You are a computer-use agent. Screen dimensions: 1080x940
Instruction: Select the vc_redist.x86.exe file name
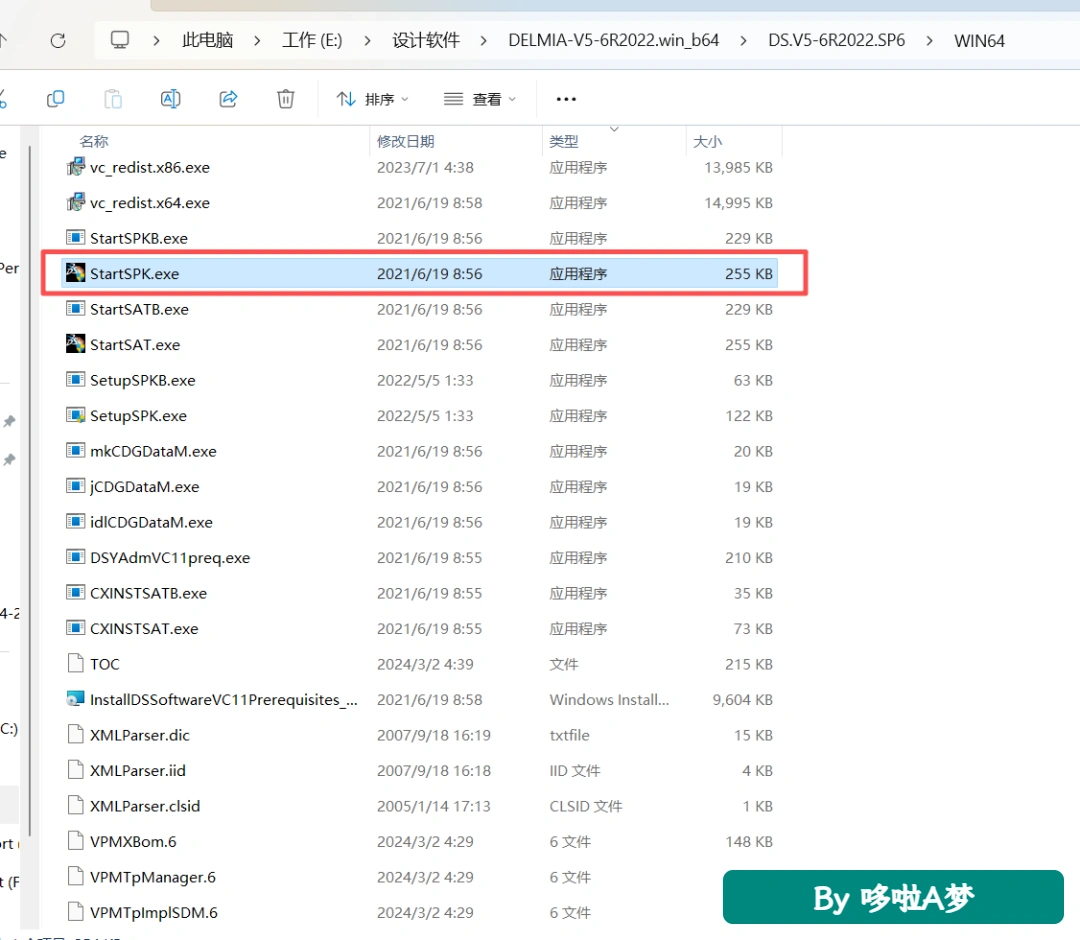click(149, 167)
